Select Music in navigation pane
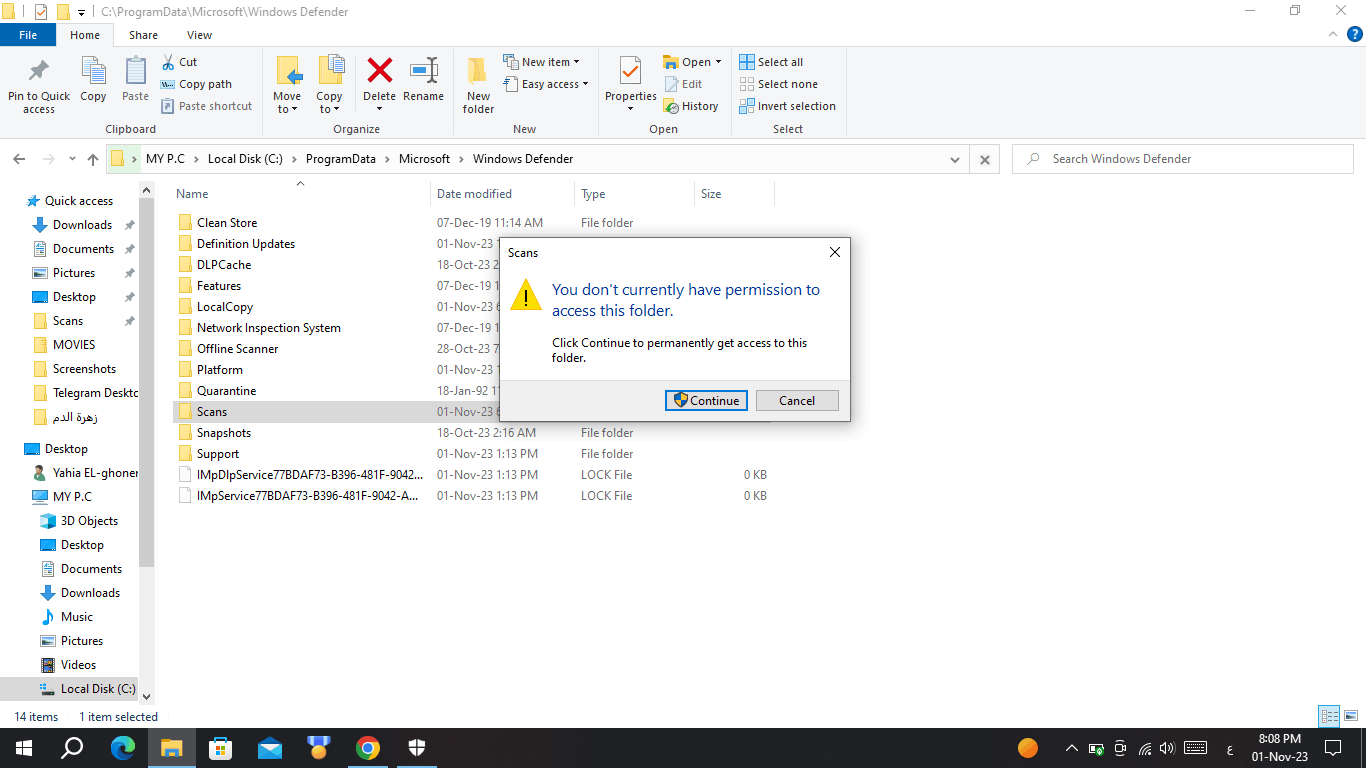The height and width of the screenshot is (768, 1366). (76, 617)
